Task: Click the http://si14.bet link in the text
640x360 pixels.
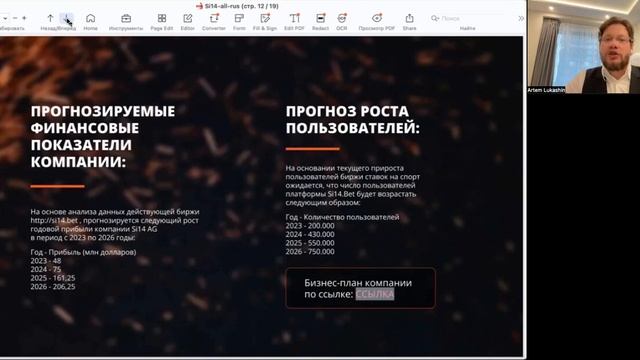Action: pos(54,220)
